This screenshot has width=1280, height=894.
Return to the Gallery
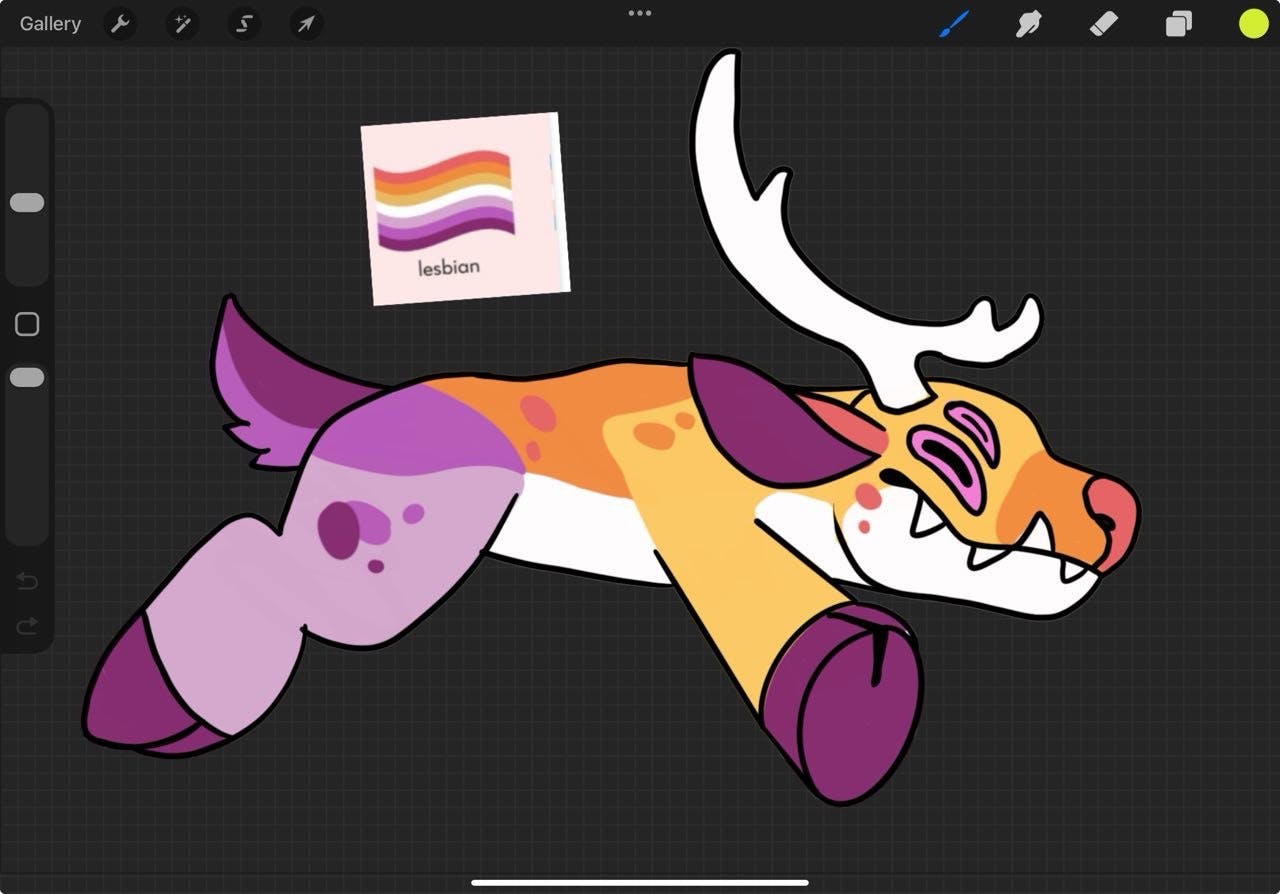click(x=50, y=24)
